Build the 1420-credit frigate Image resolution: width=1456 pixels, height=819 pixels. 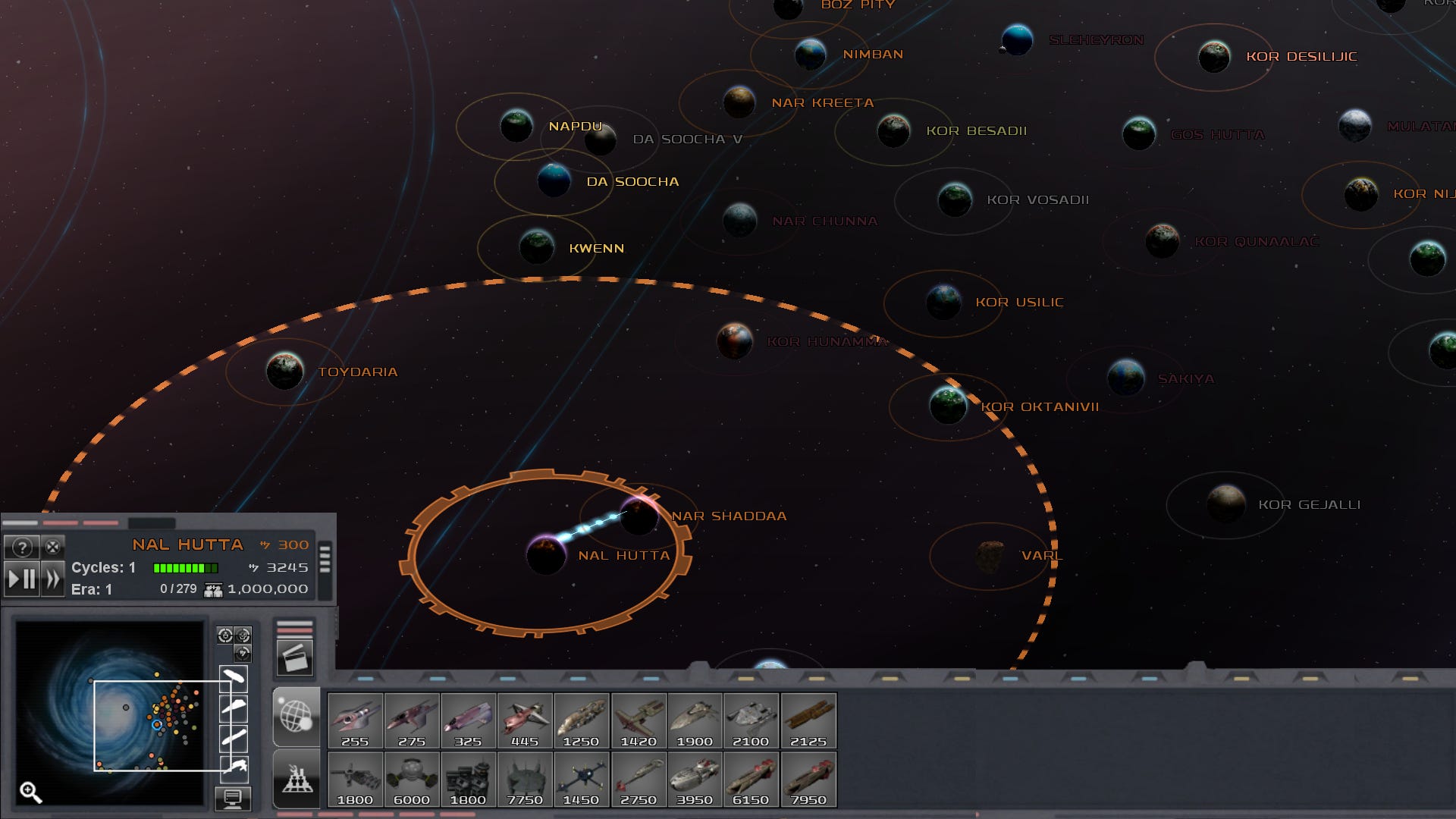point(639,720)
